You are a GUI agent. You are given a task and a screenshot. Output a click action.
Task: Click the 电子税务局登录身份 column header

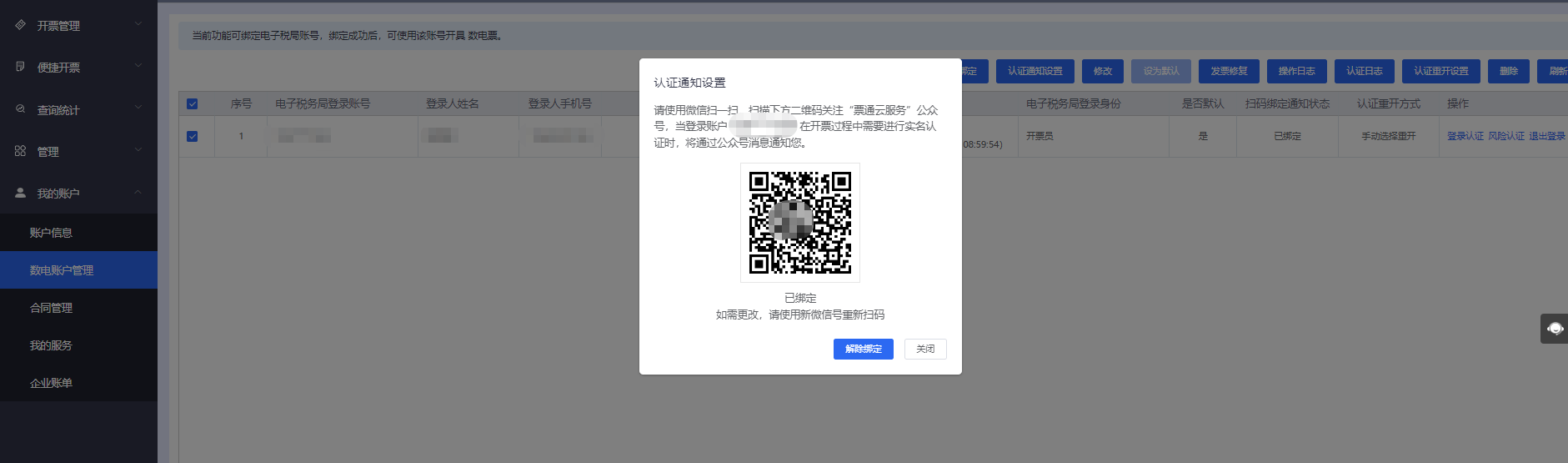(x=1074, y=103)
